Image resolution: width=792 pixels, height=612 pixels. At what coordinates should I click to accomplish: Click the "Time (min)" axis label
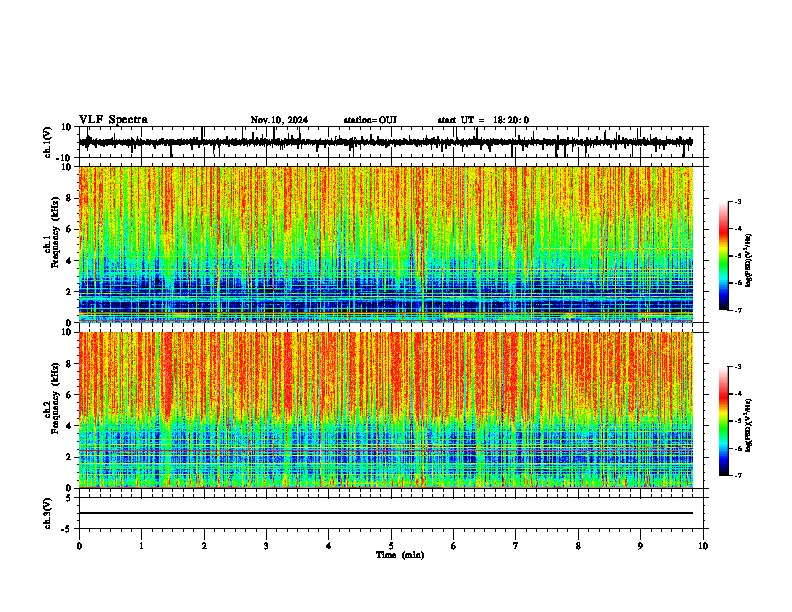point(400,555)
